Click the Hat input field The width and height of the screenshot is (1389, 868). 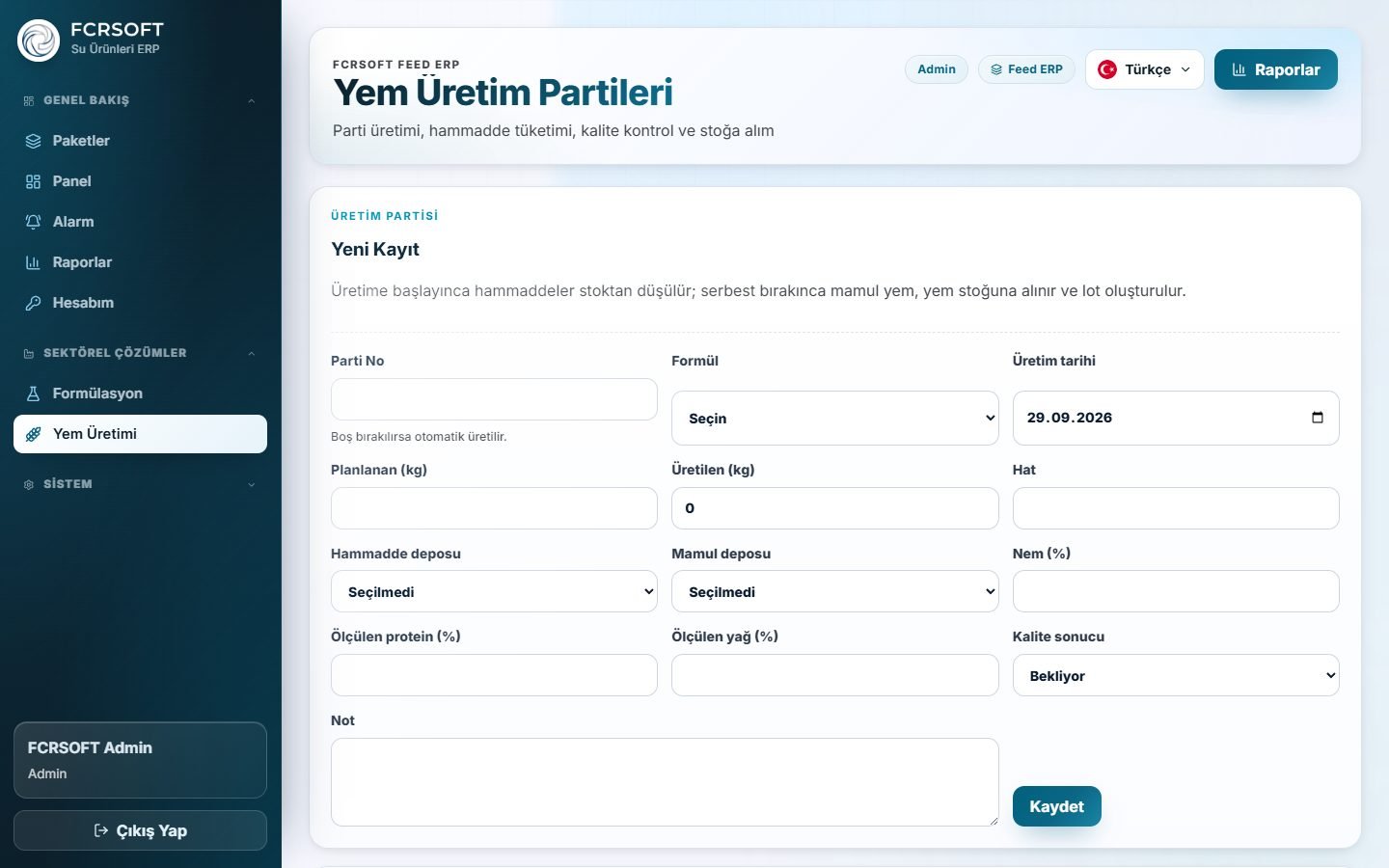click(1176, 508)
